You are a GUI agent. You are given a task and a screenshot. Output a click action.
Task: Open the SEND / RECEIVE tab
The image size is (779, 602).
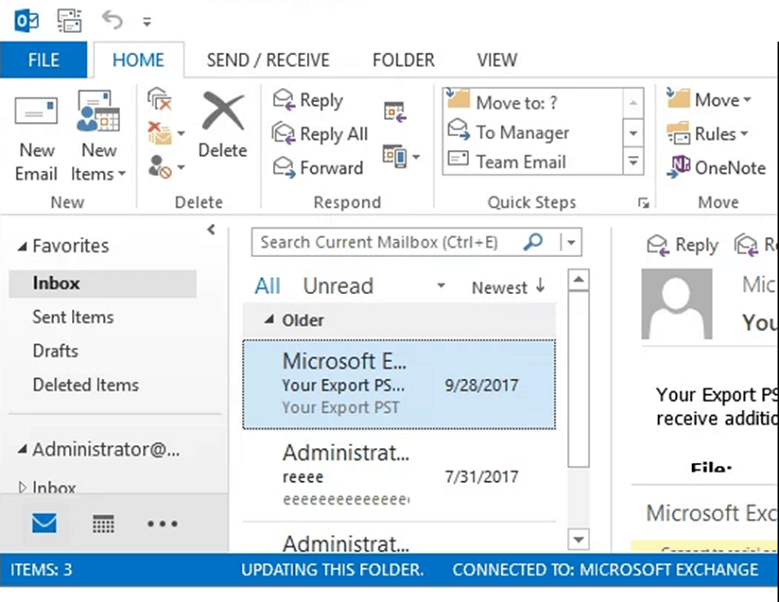coord(268,60)
